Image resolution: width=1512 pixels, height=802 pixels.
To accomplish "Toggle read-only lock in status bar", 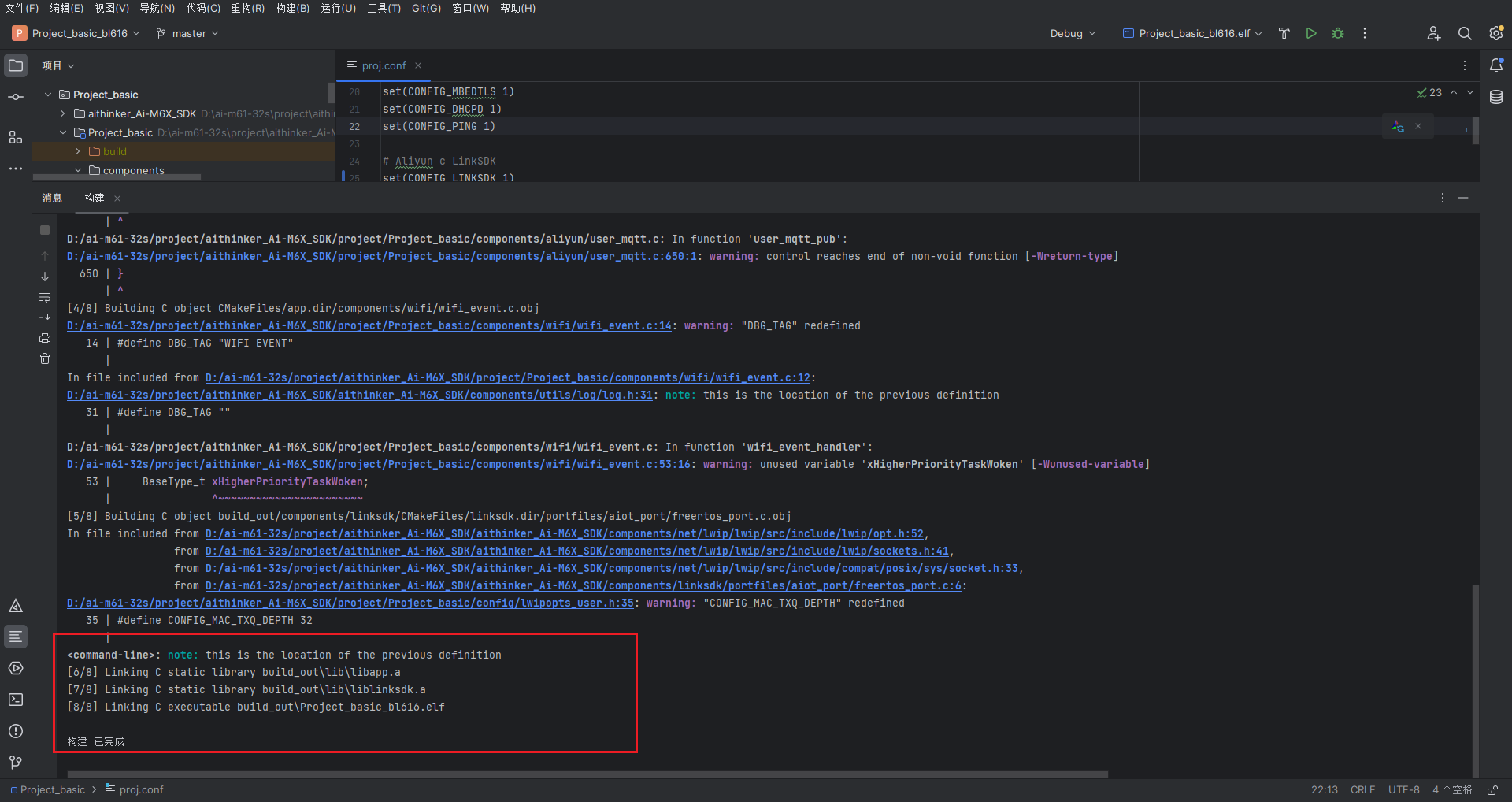I will coord(1492,789).
